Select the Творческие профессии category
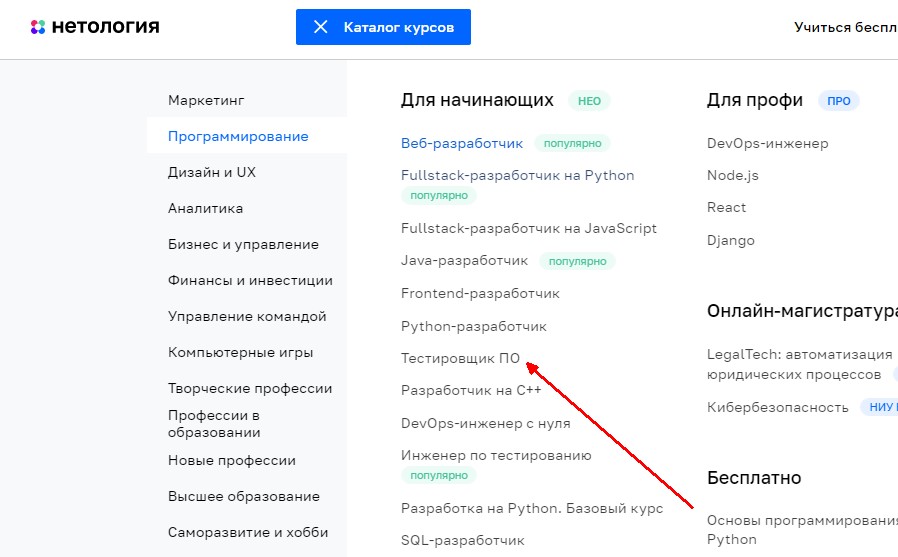The width and height of the screenshot is (898, 557). pyautogui.click(x=250, y=389)
